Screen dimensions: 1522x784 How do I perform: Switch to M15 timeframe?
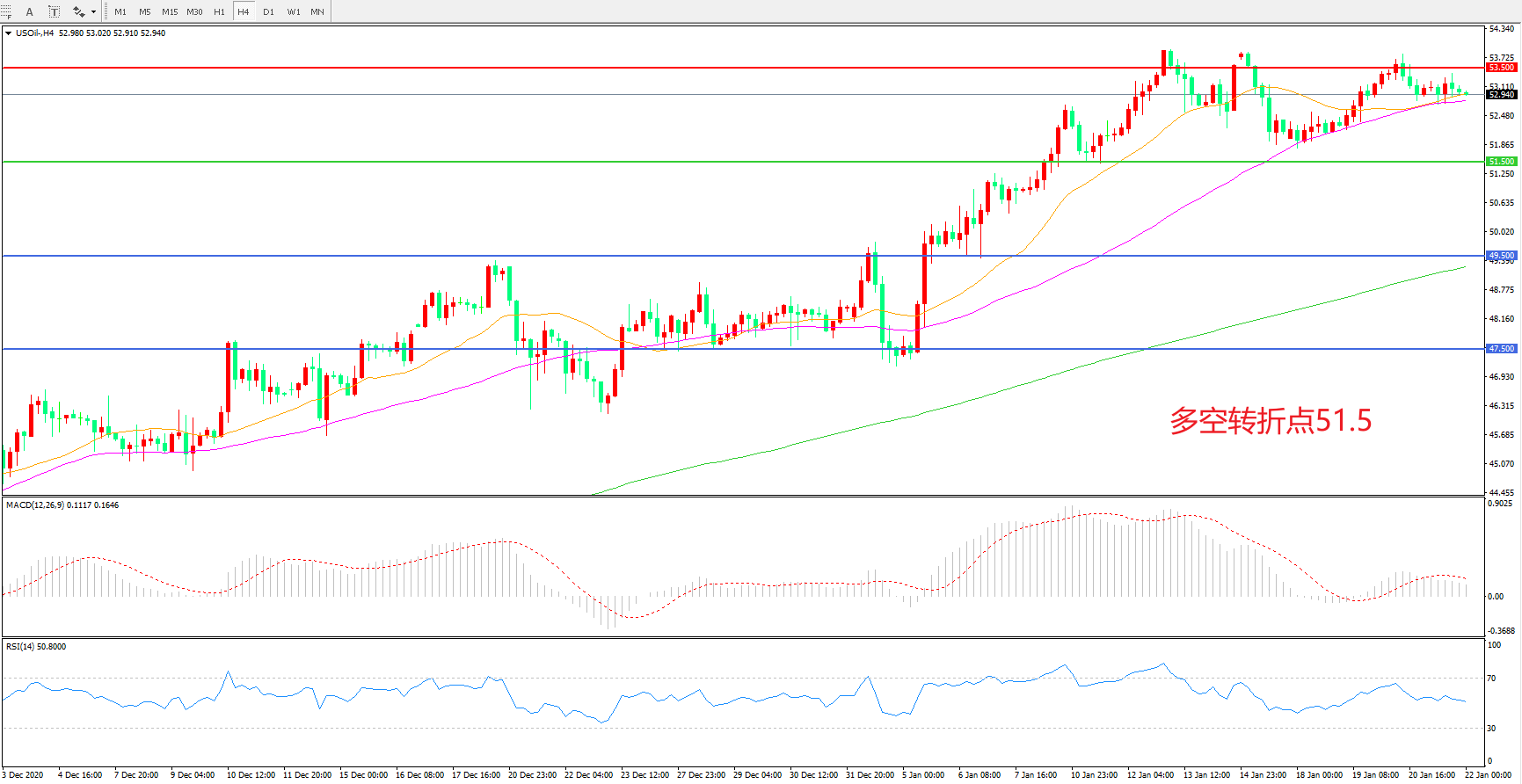pyautogui.click(x=170, y=11)
